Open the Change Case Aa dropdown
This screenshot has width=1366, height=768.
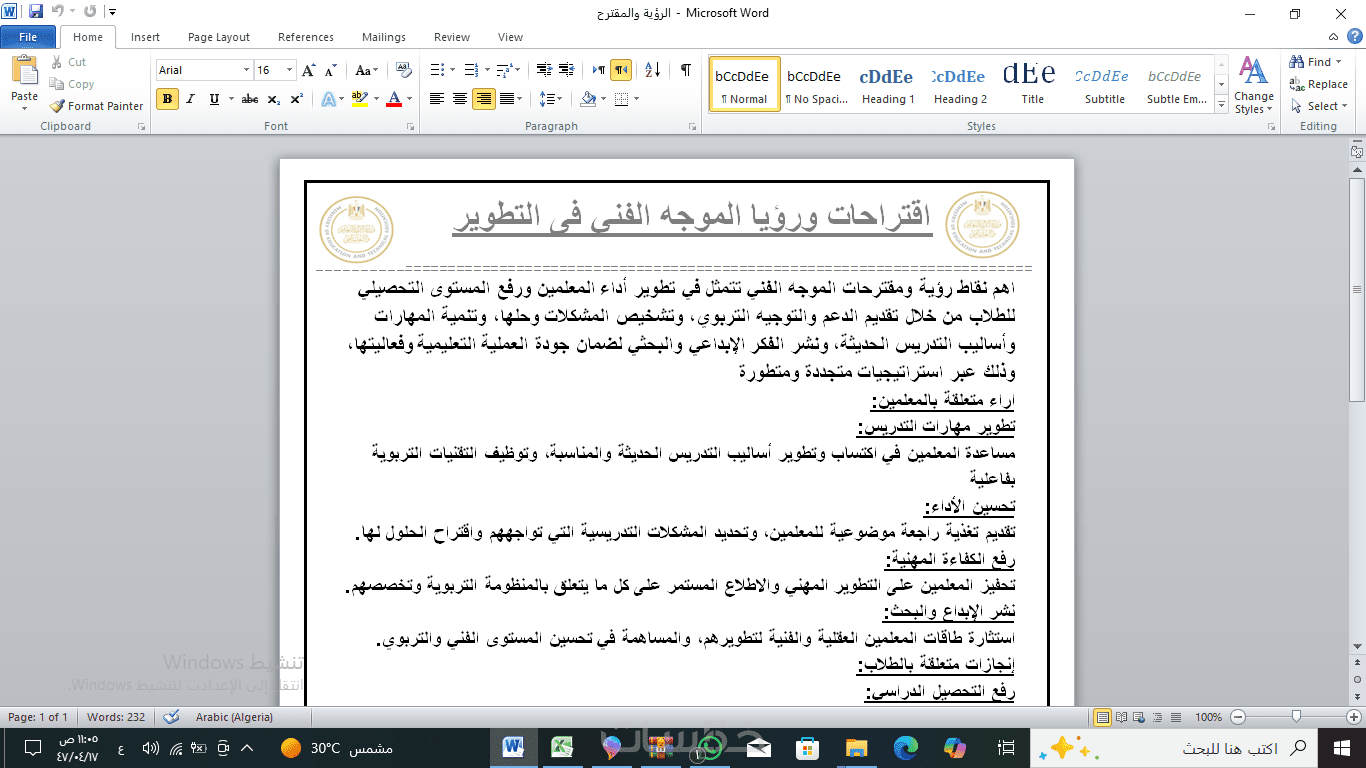367,70
